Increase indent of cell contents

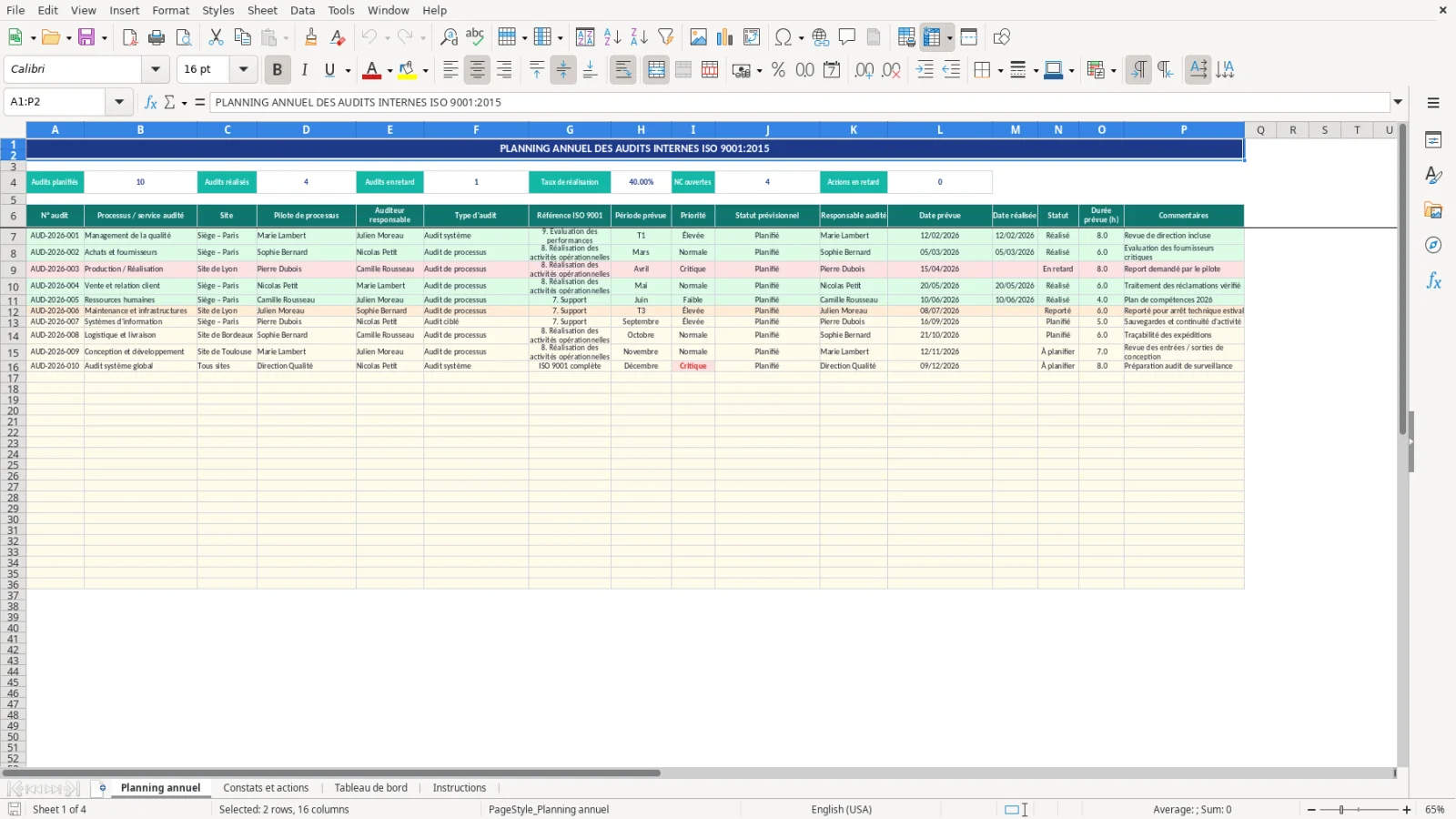point(925,70)
